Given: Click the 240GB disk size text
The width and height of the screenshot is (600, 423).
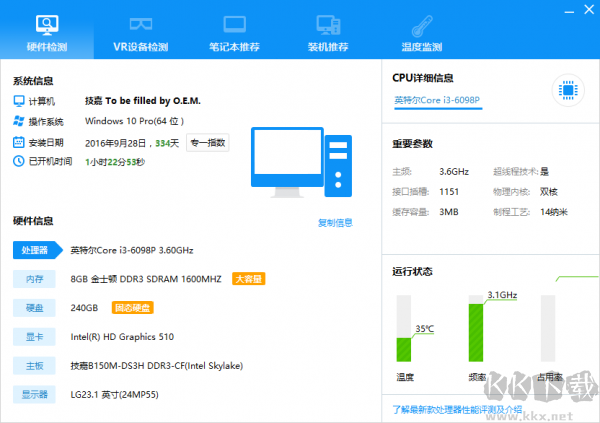Looking at the screenshot, I should (84, 308).
